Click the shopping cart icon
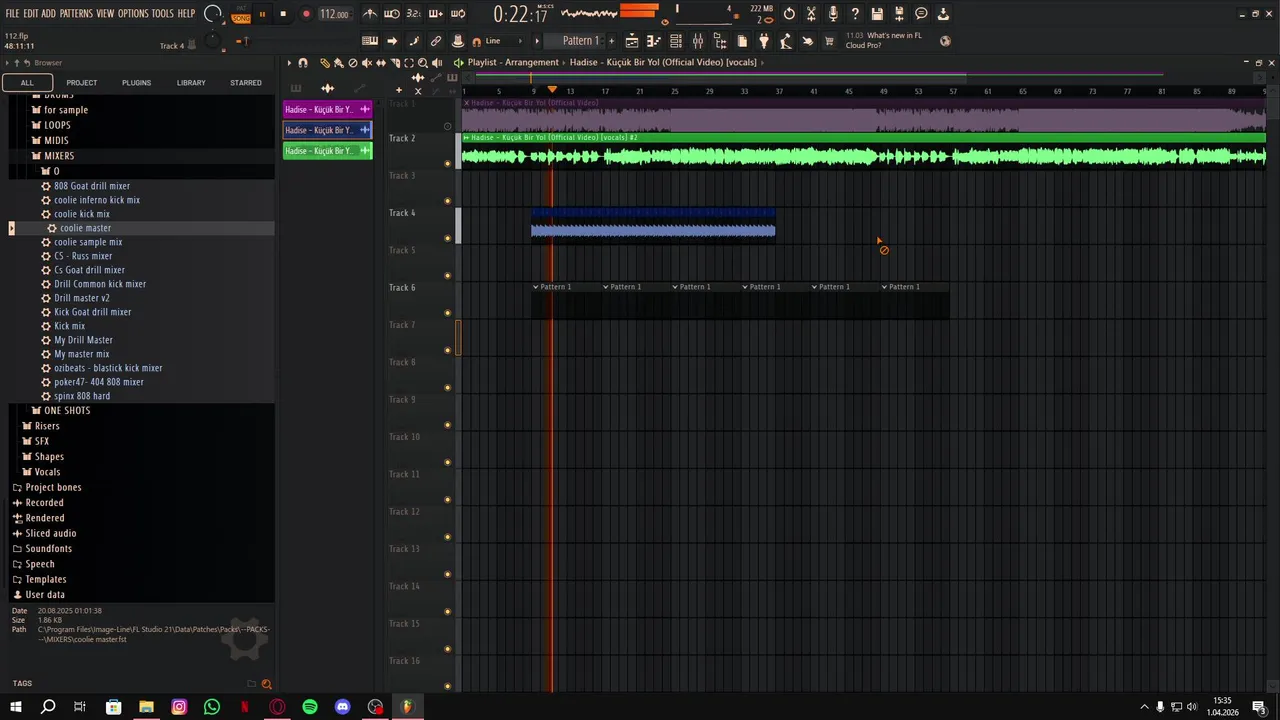The height and width of the screenshot is (720, 1280). (x=829, y=41)
